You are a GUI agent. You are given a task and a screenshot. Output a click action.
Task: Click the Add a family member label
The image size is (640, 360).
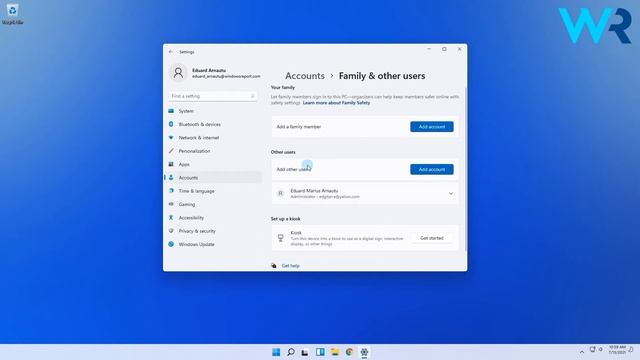[299, 127]
